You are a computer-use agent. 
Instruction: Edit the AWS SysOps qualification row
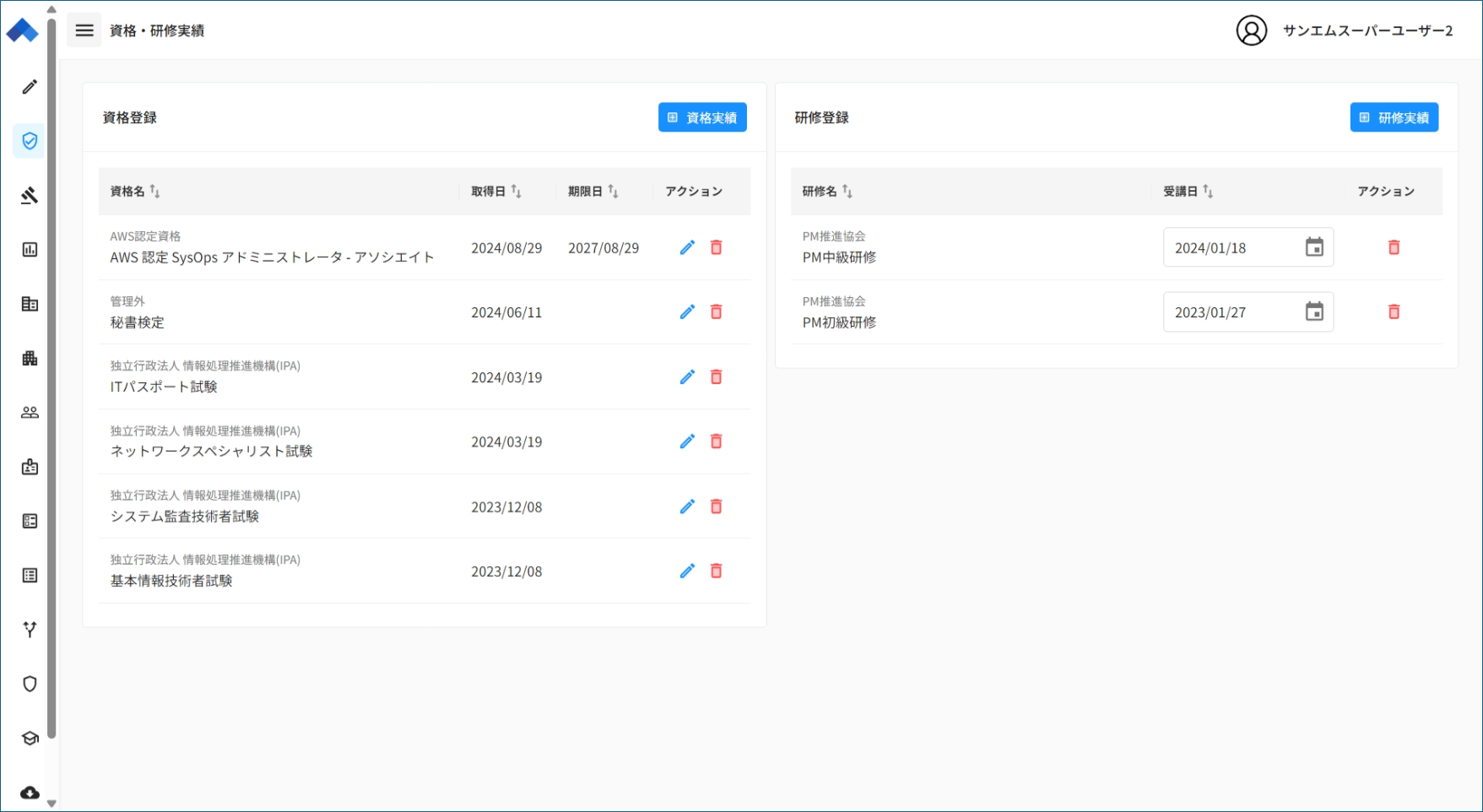click(688, 247)
